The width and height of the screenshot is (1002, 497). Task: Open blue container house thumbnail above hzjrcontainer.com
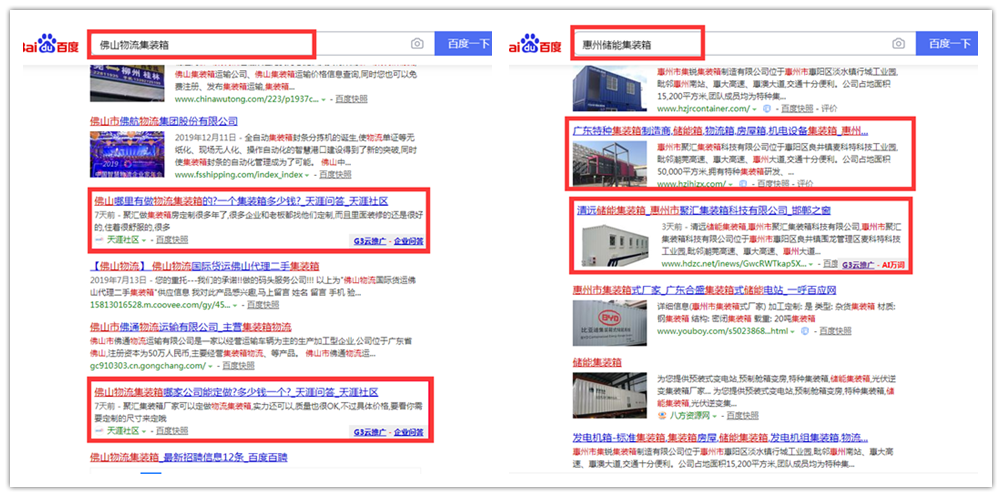click(610, 88)
